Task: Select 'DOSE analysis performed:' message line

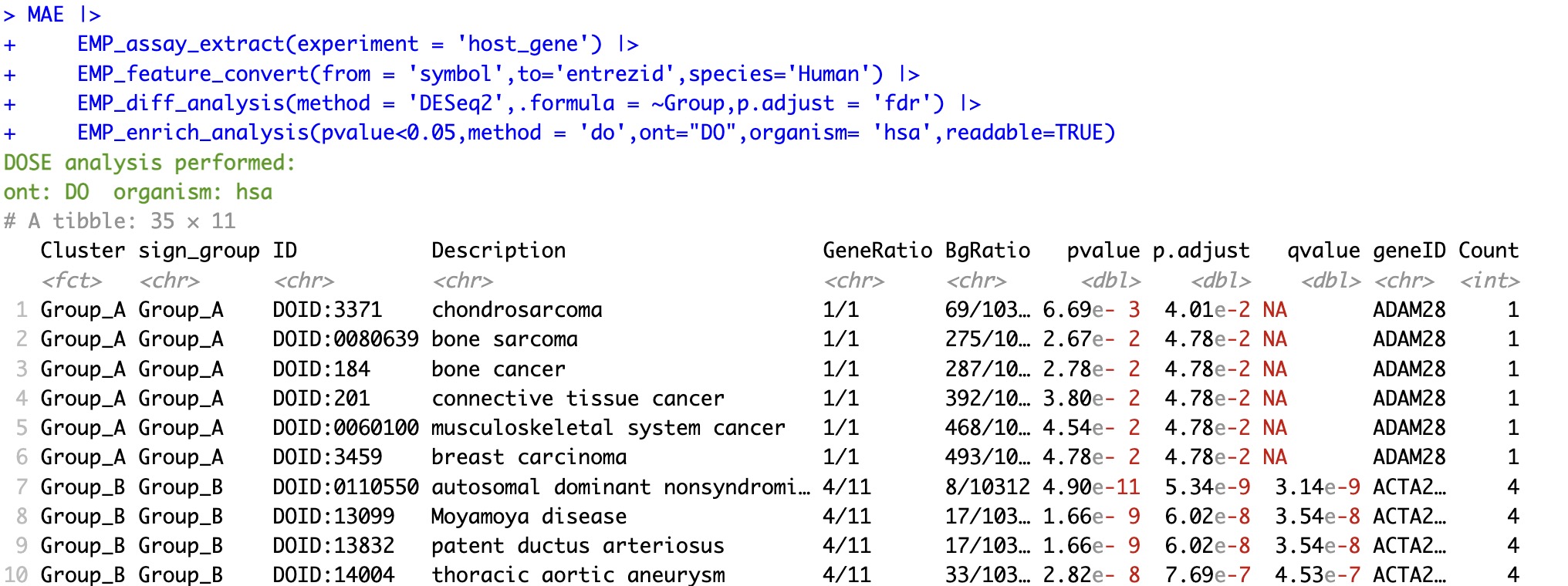Action: (x=150, y=163)
